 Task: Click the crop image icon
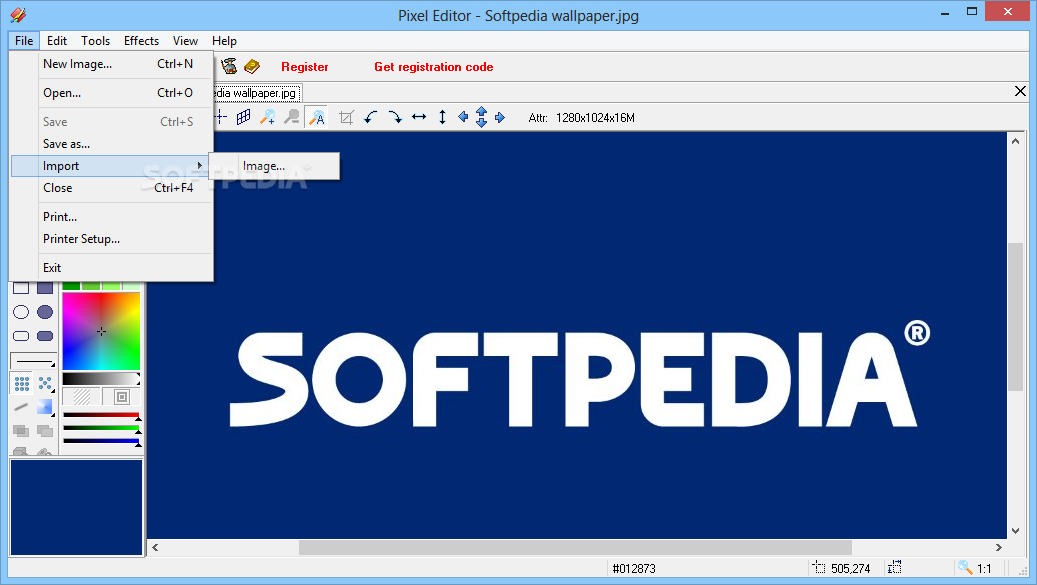pyautogui.click(x=346, y=118)
